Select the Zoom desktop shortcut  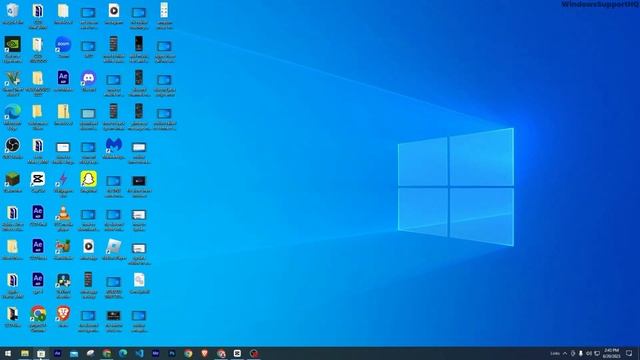coord(63,47)
